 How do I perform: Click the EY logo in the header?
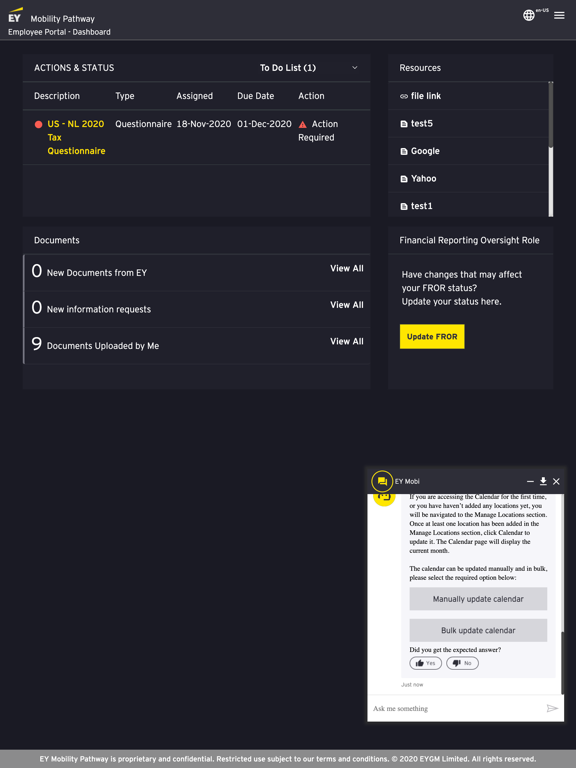click(x=15, y=16)
